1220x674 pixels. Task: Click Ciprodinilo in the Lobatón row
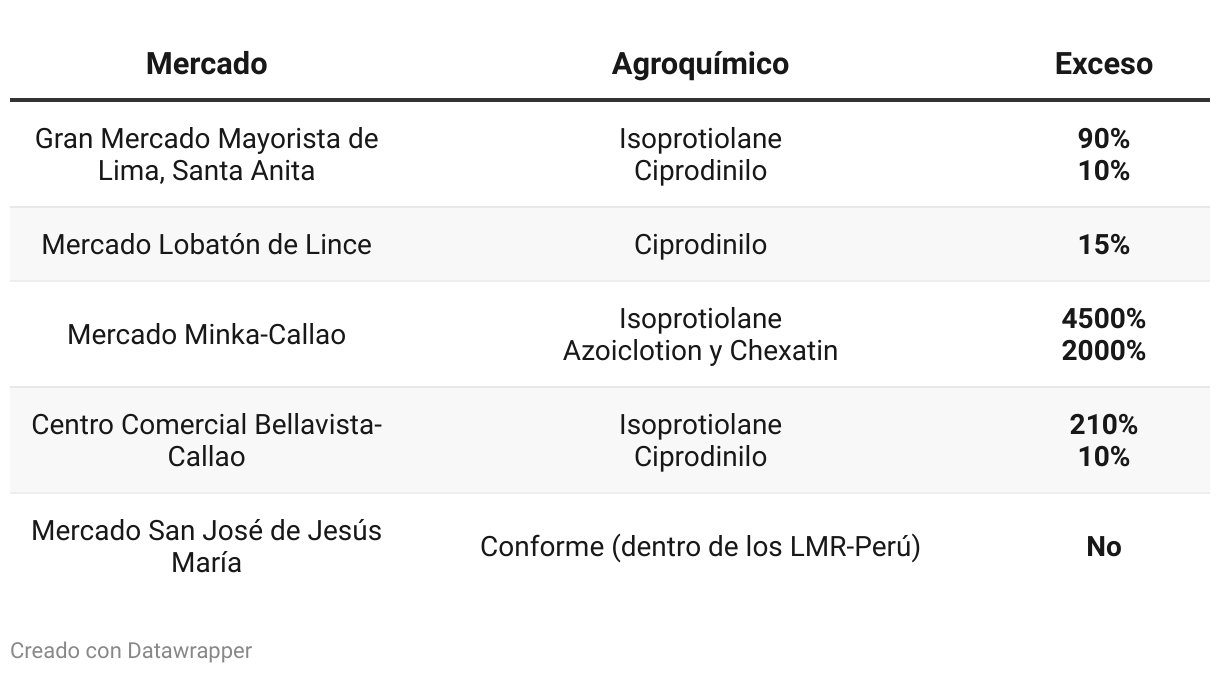click(x=700, y=244)
